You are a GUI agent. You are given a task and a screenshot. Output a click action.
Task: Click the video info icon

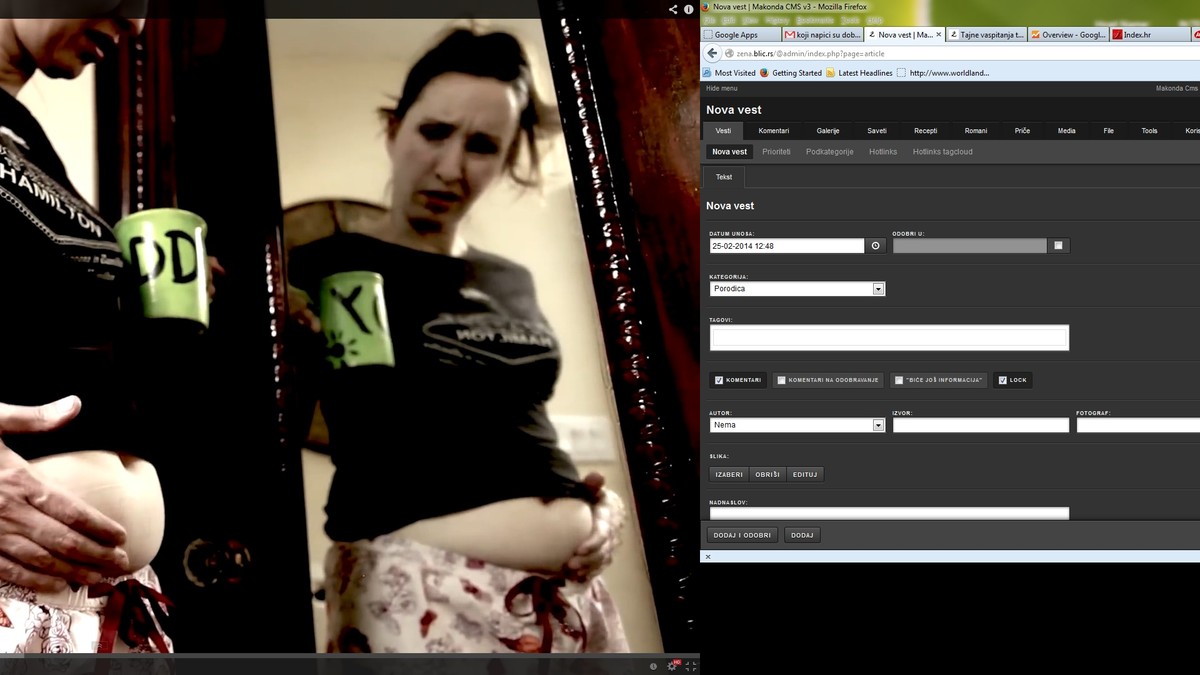click(x=689, y=9)
